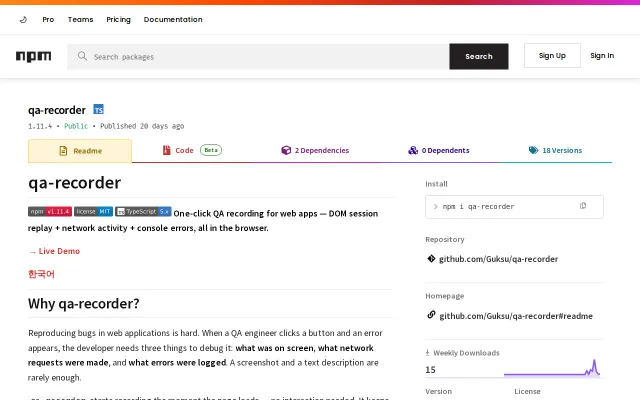
Task: Click the magnifying glass search icon
Action: [x=82, y=56]
